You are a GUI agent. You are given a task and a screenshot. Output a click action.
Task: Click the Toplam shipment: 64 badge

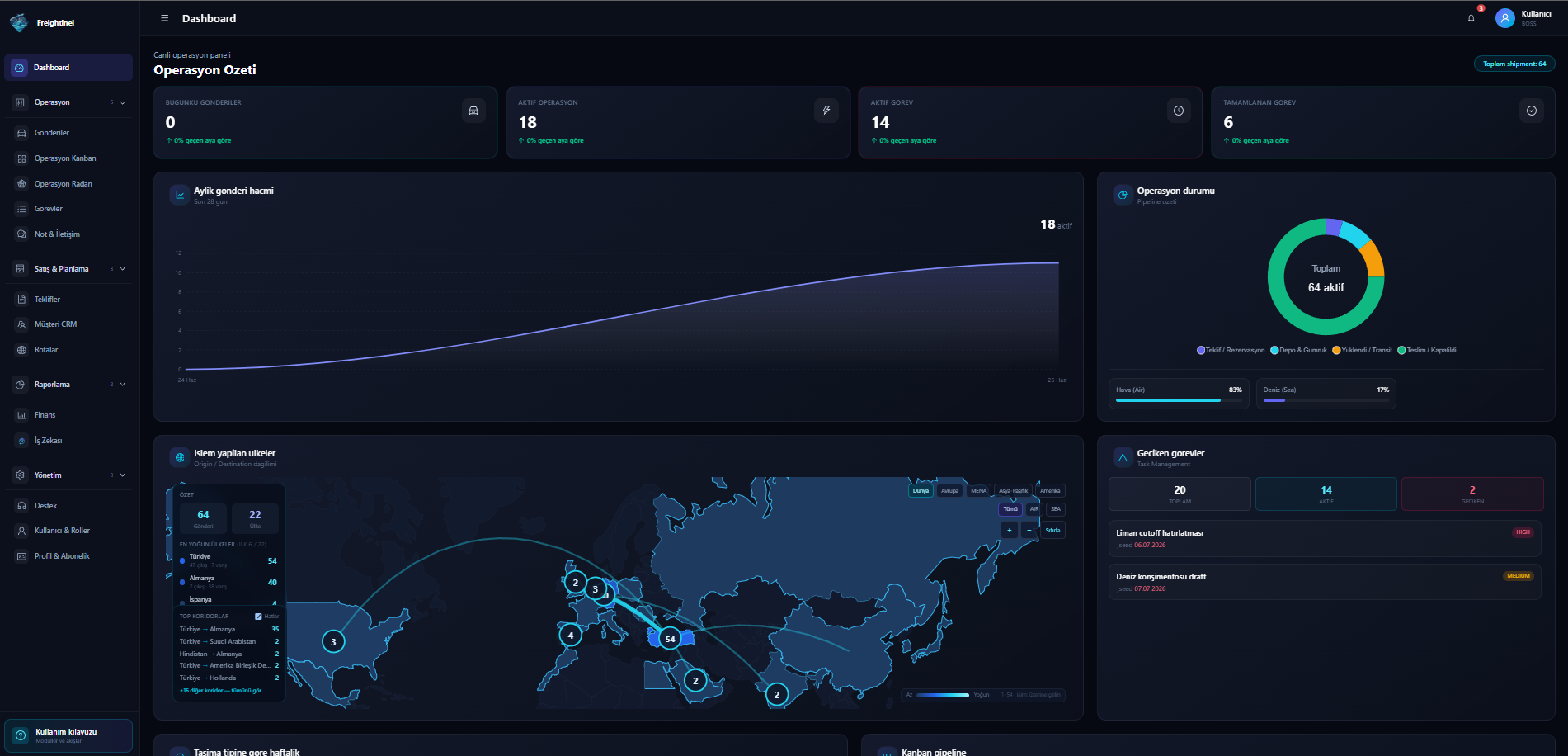(1514, 64)
